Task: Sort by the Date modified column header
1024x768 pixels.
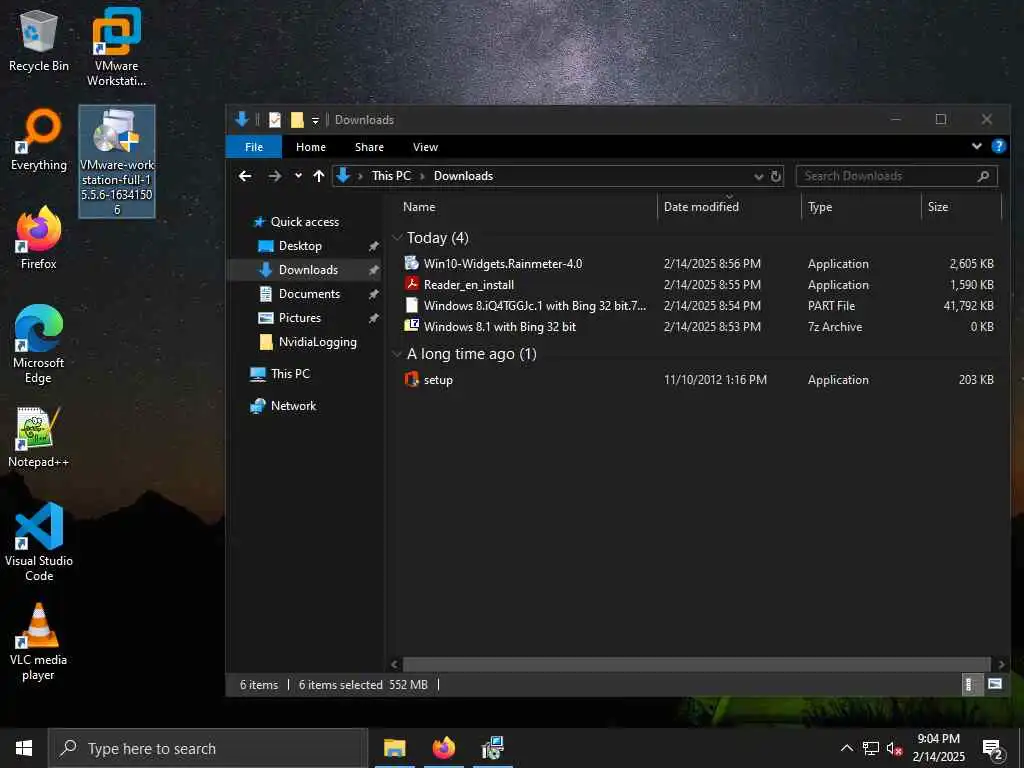Action: pos(729,206)
